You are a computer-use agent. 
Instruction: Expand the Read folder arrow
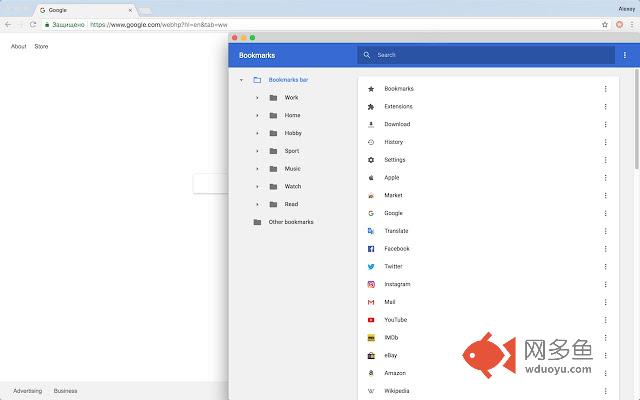pos(257,204)
